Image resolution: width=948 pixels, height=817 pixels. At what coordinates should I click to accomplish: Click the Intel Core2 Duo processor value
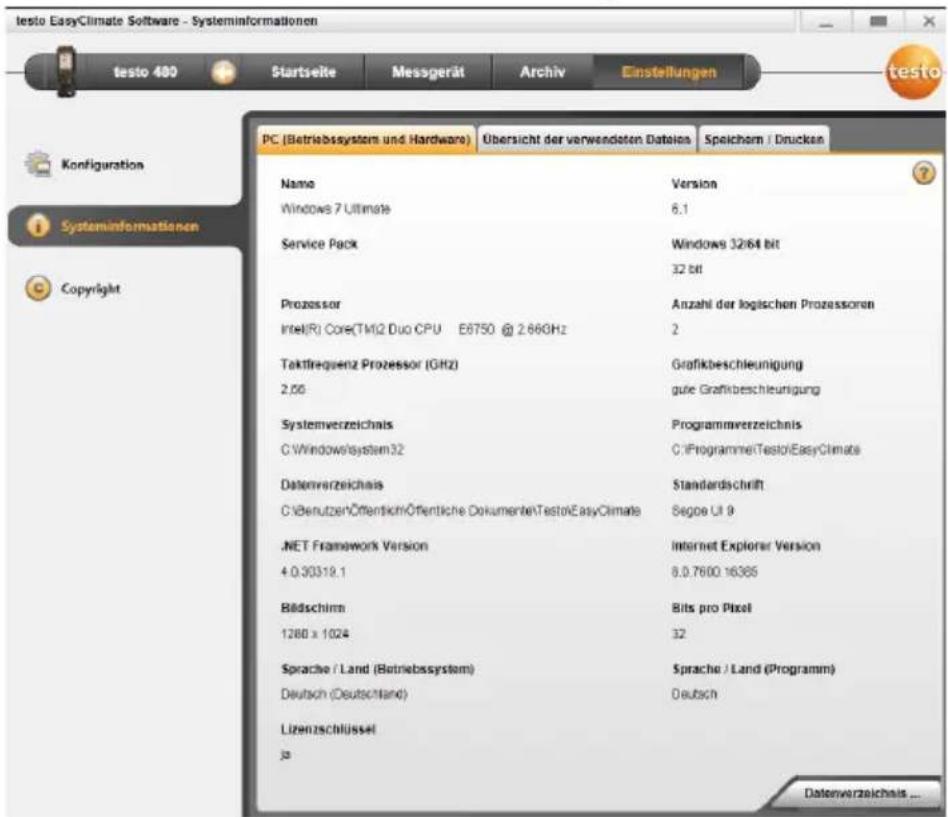(423, 329)
